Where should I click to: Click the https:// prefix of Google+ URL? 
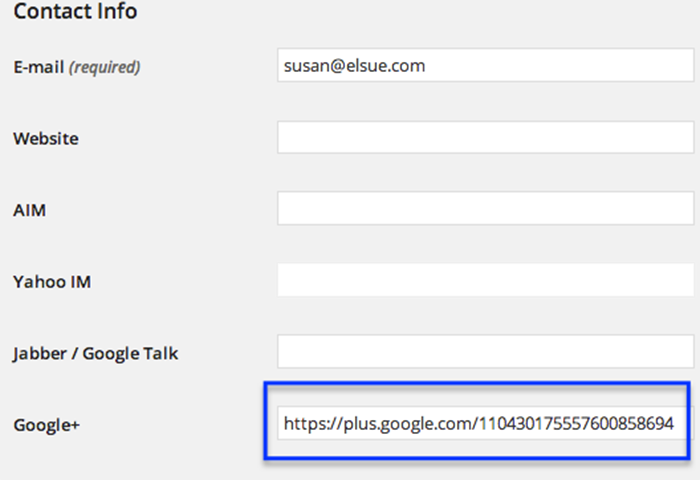[312, 423]
